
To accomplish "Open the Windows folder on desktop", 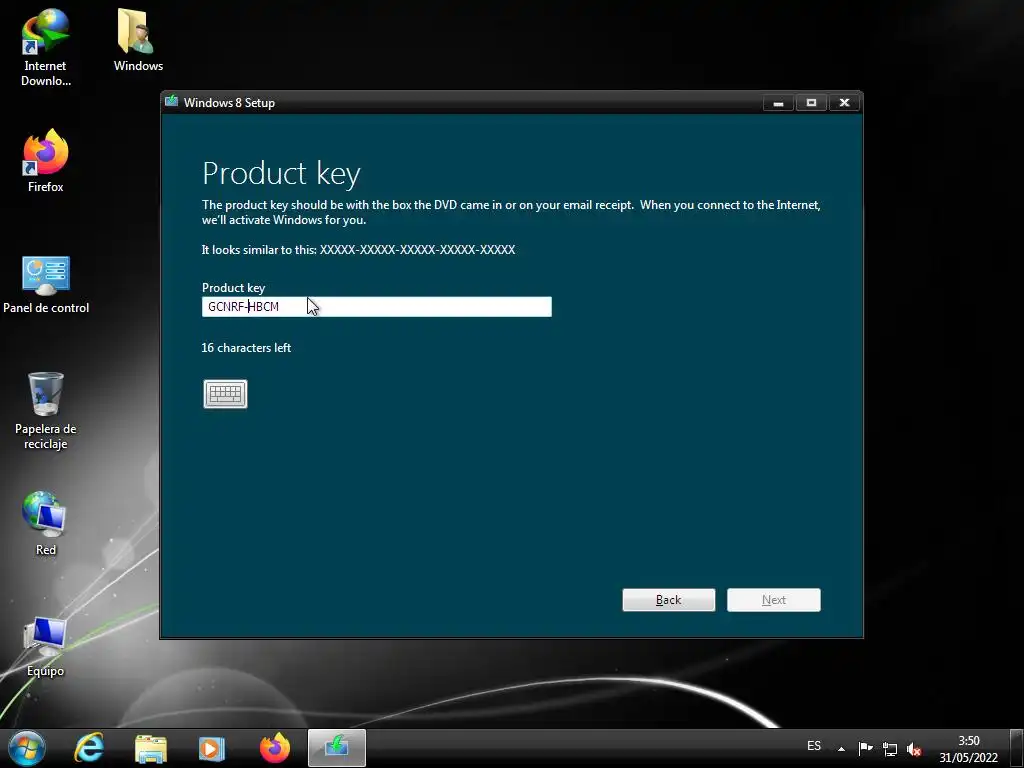I will [x=138, y=40].
